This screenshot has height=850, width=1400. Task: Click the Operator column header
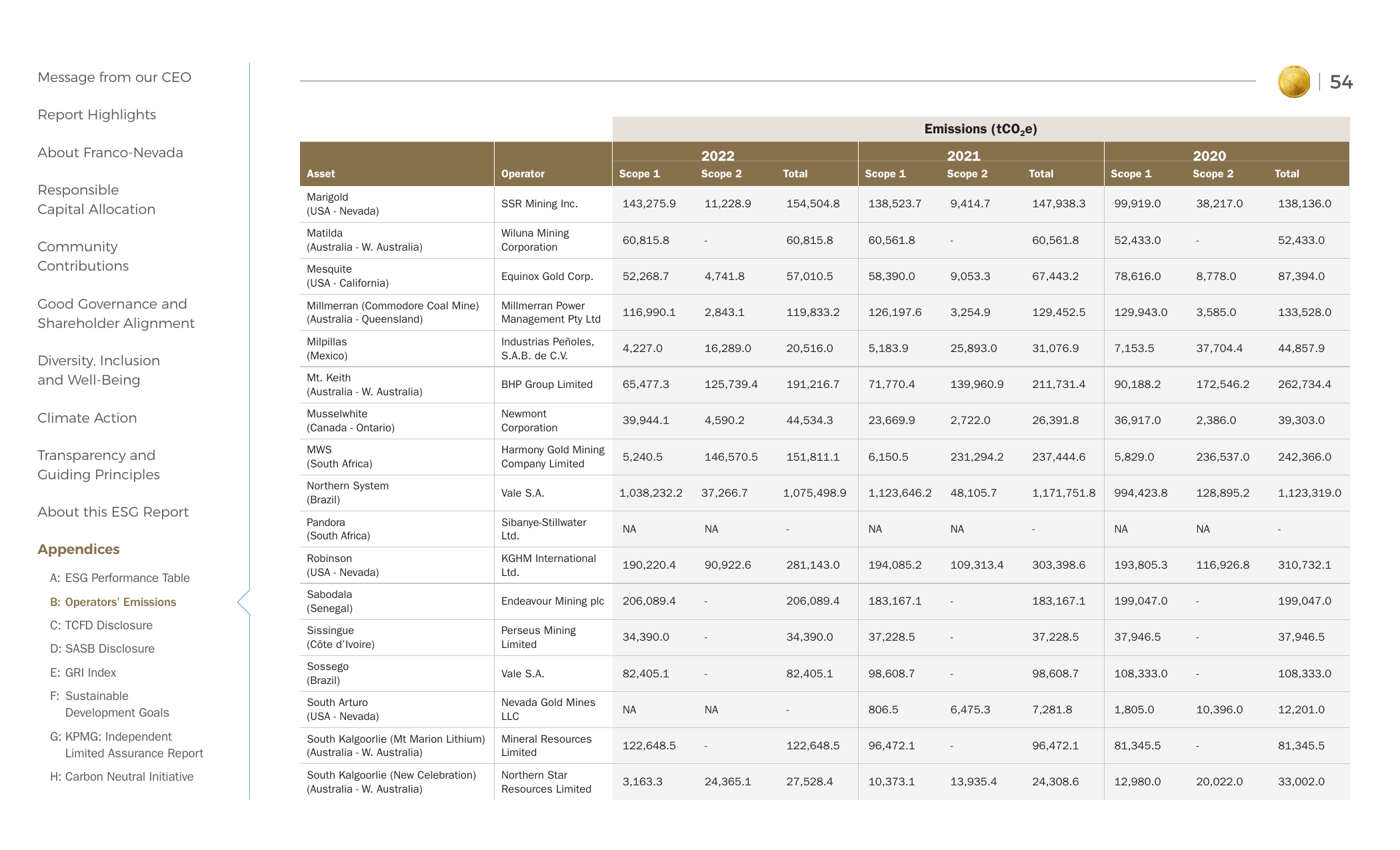(x=523, y=173)
